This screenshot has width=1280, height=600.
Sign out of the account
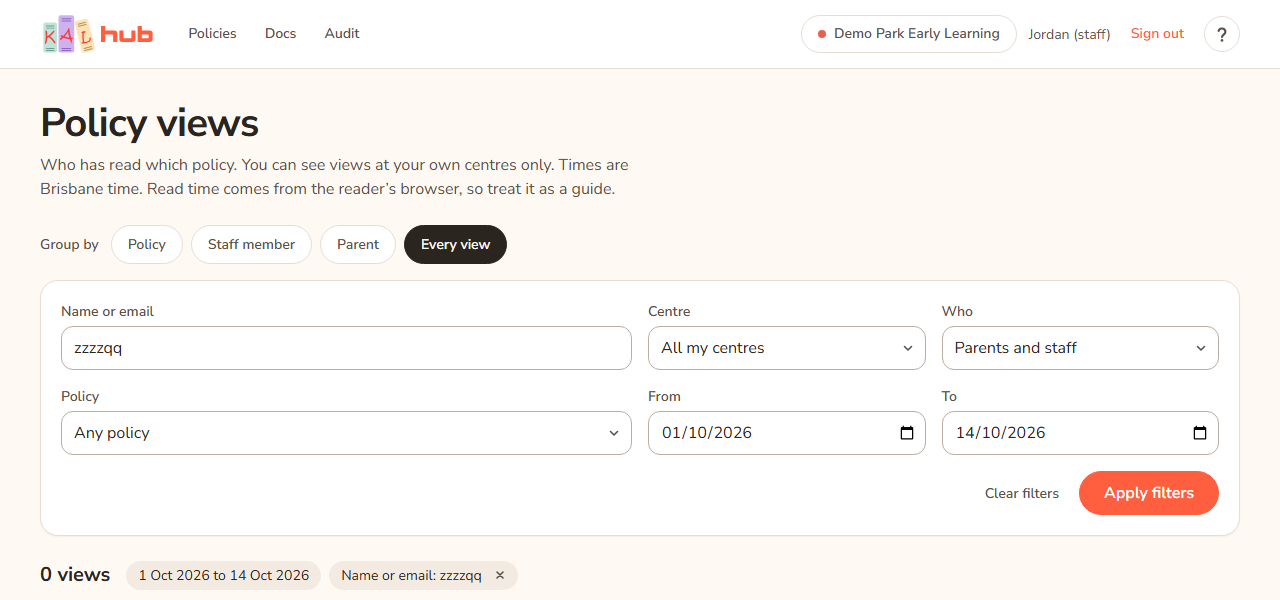click(1157, 34)
